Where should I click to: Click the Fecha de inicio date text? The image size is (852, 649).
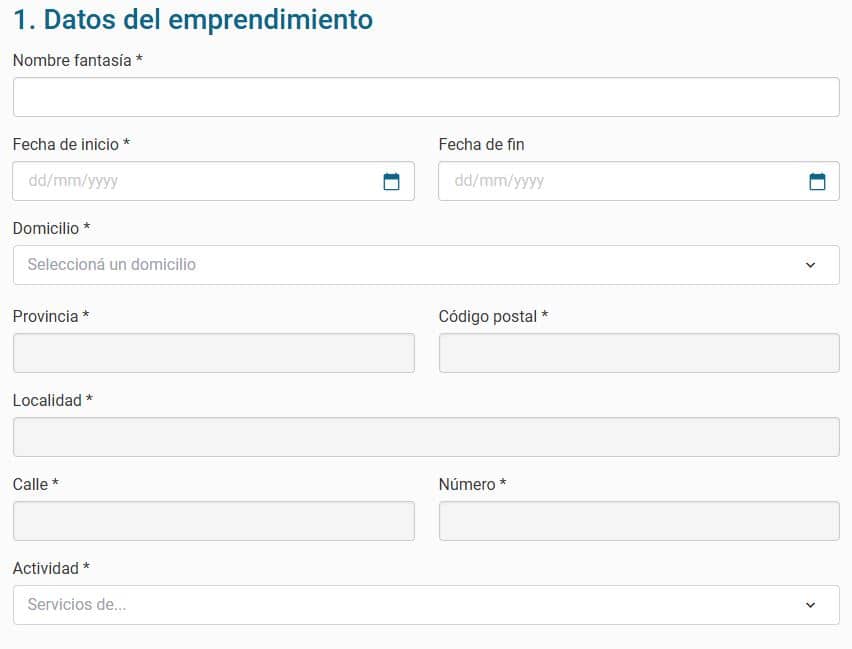(73, 181)
